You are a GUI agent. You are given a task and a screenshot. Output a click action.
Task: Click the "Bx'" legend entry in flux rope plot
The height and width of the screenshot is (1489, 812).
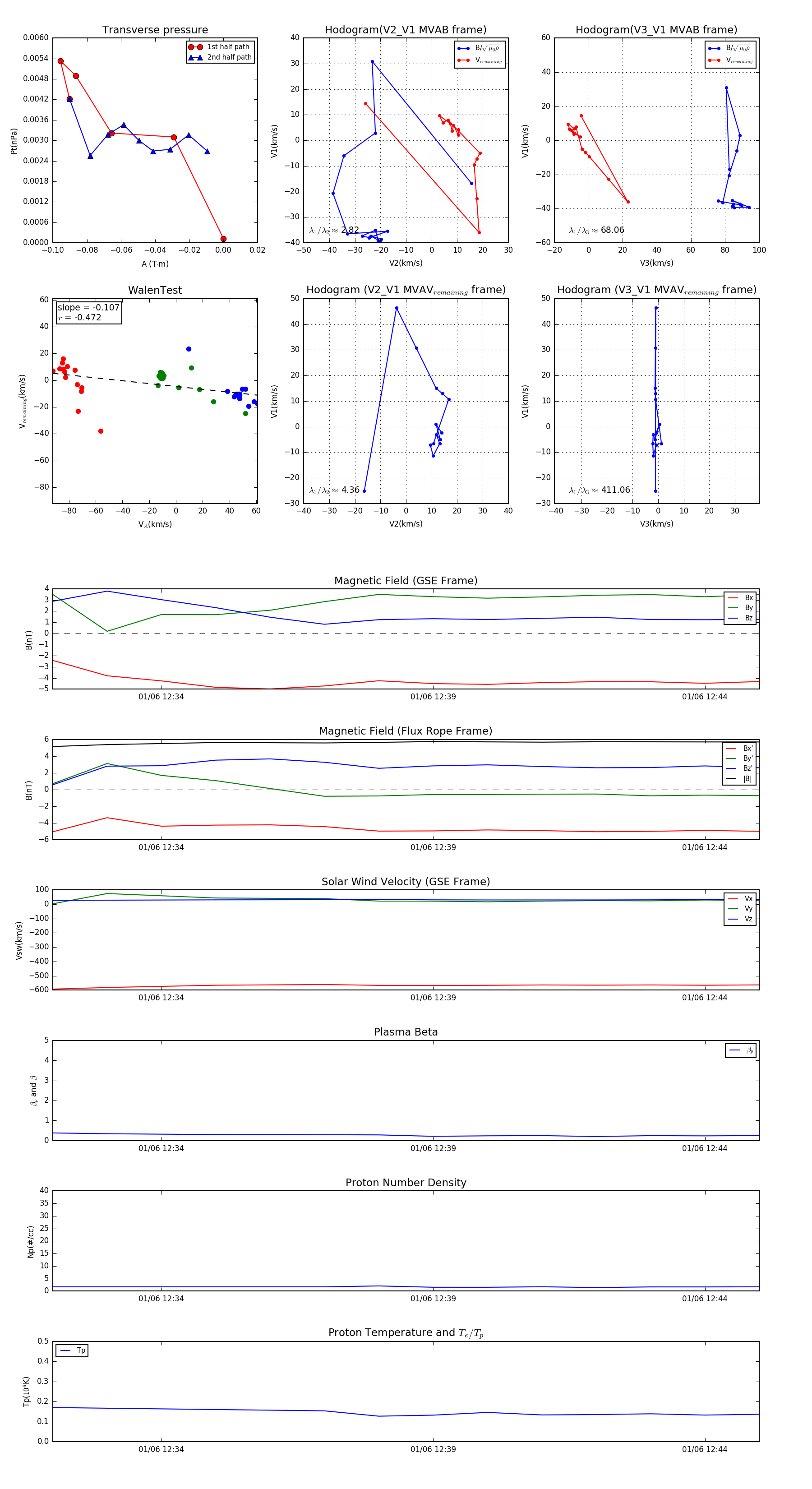coord(739,749)
